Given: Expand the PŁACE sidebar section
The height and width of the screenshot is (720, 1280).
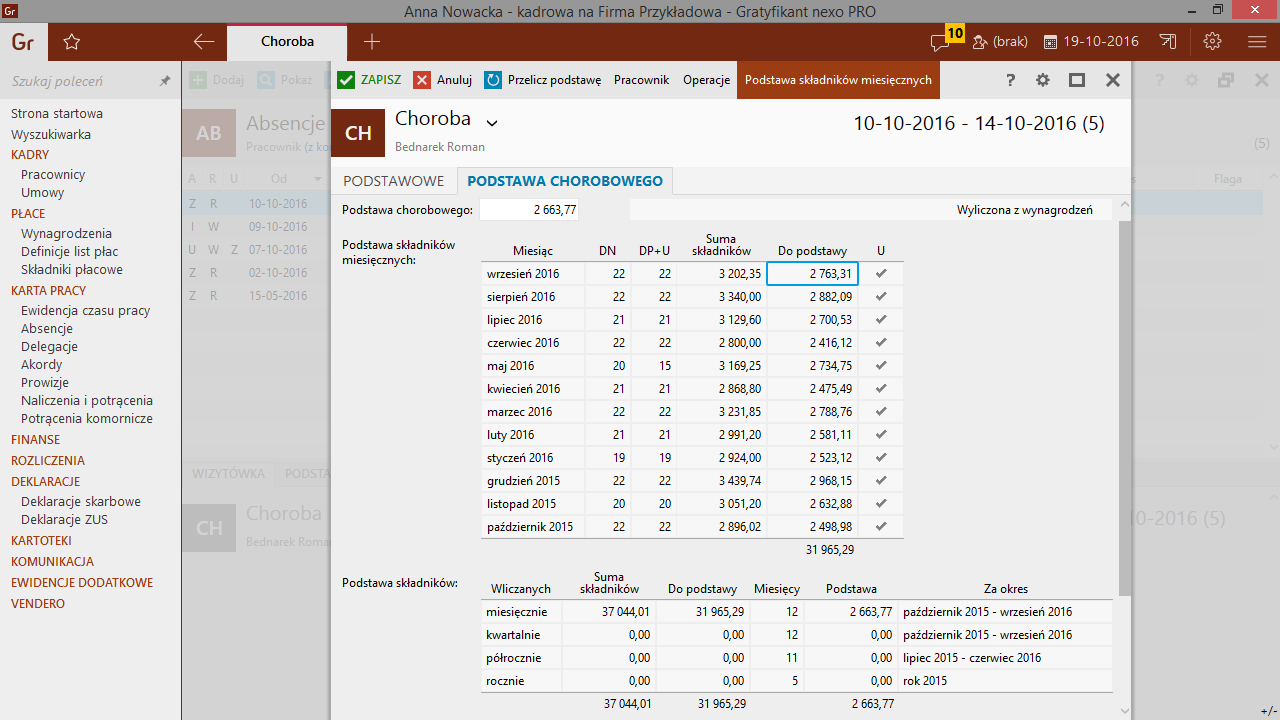Looking at the screenshot, I should (28, 213).
